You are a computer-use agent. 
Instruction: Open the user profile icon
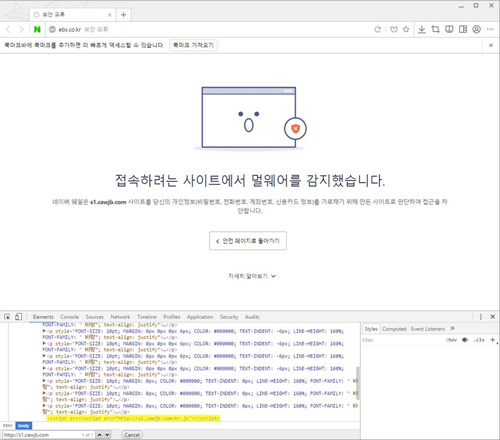[477, 29]
